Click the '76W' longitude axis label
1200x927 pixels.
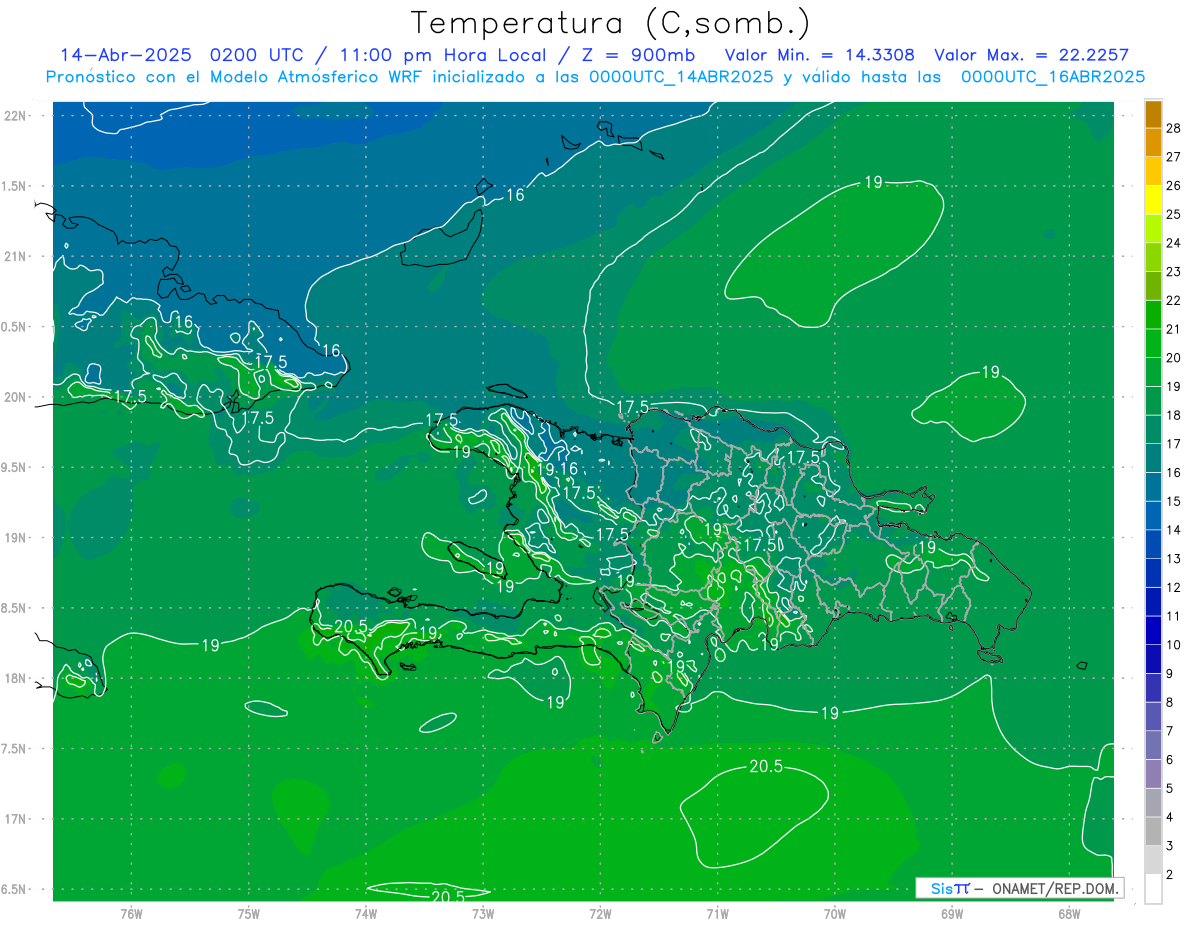[131, 913]
